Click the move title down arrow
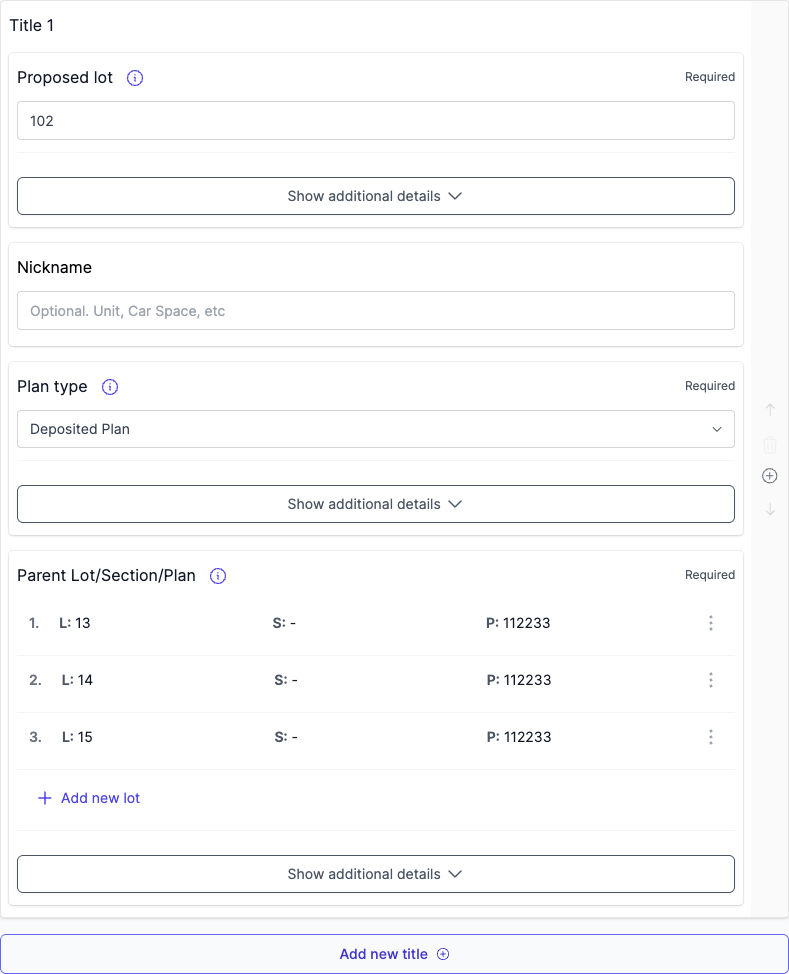The width and height of the screenshot is (789, 974). (770, 509)
